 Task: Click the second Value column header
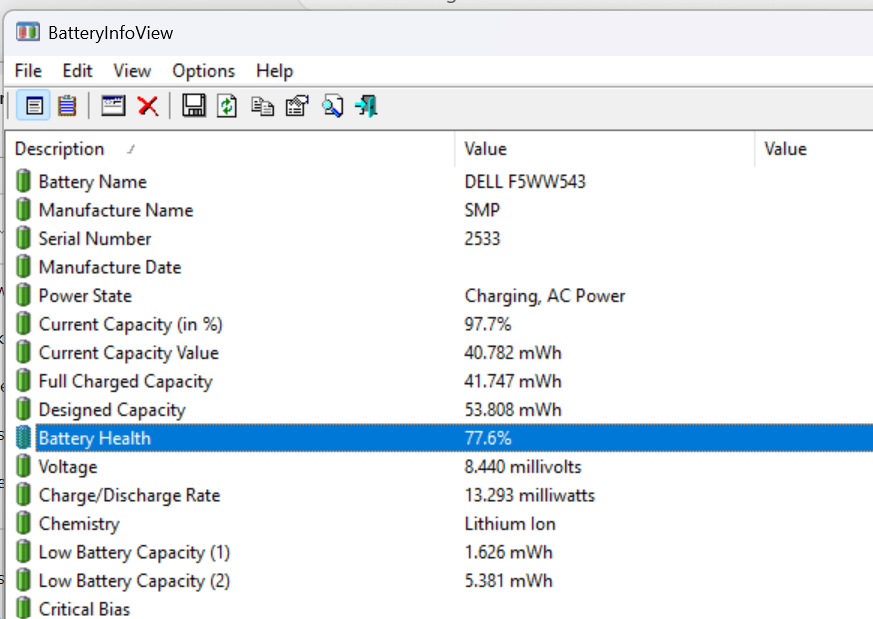(x=814, y=149)
